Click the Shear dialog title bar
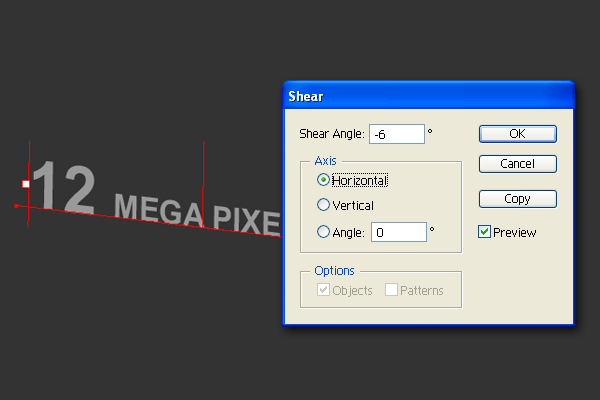The height and width of the screenshot is (400, 600). coord(429,96)
